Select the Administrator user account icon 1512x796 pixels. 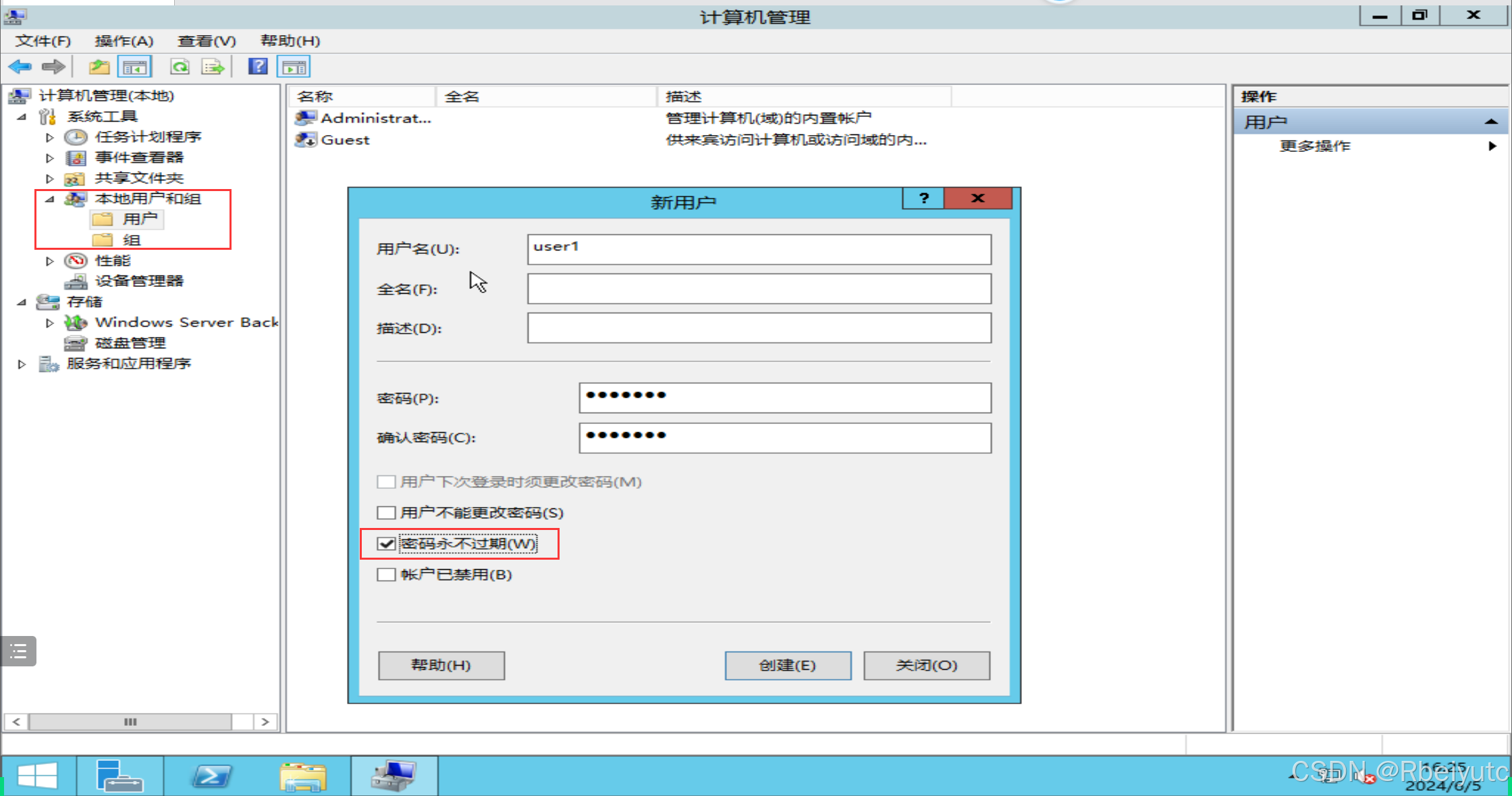pos(306,118)
